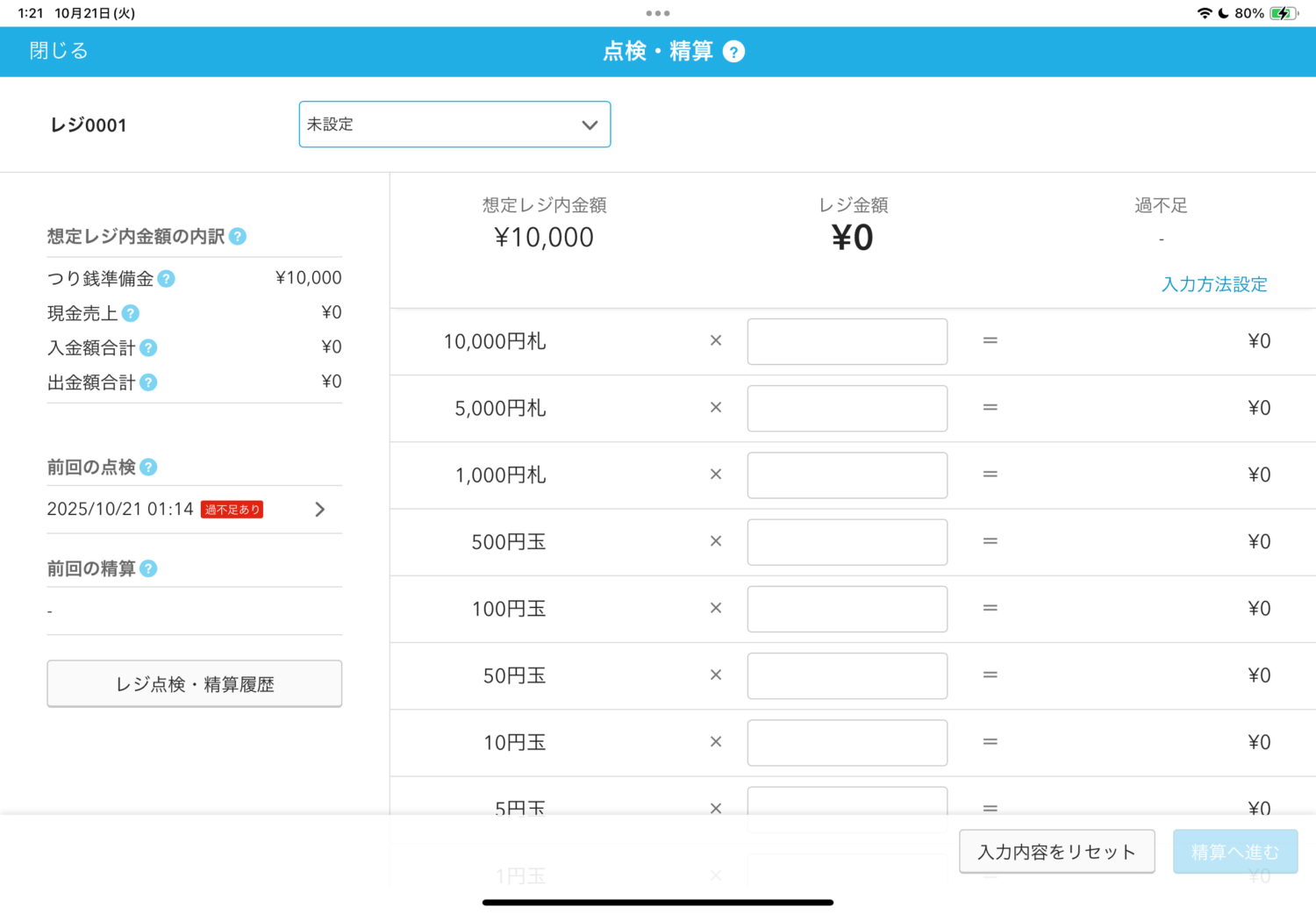1316x914 pixels.
Task: Focus the 10,000円札 count field
Action: (847, 341)
